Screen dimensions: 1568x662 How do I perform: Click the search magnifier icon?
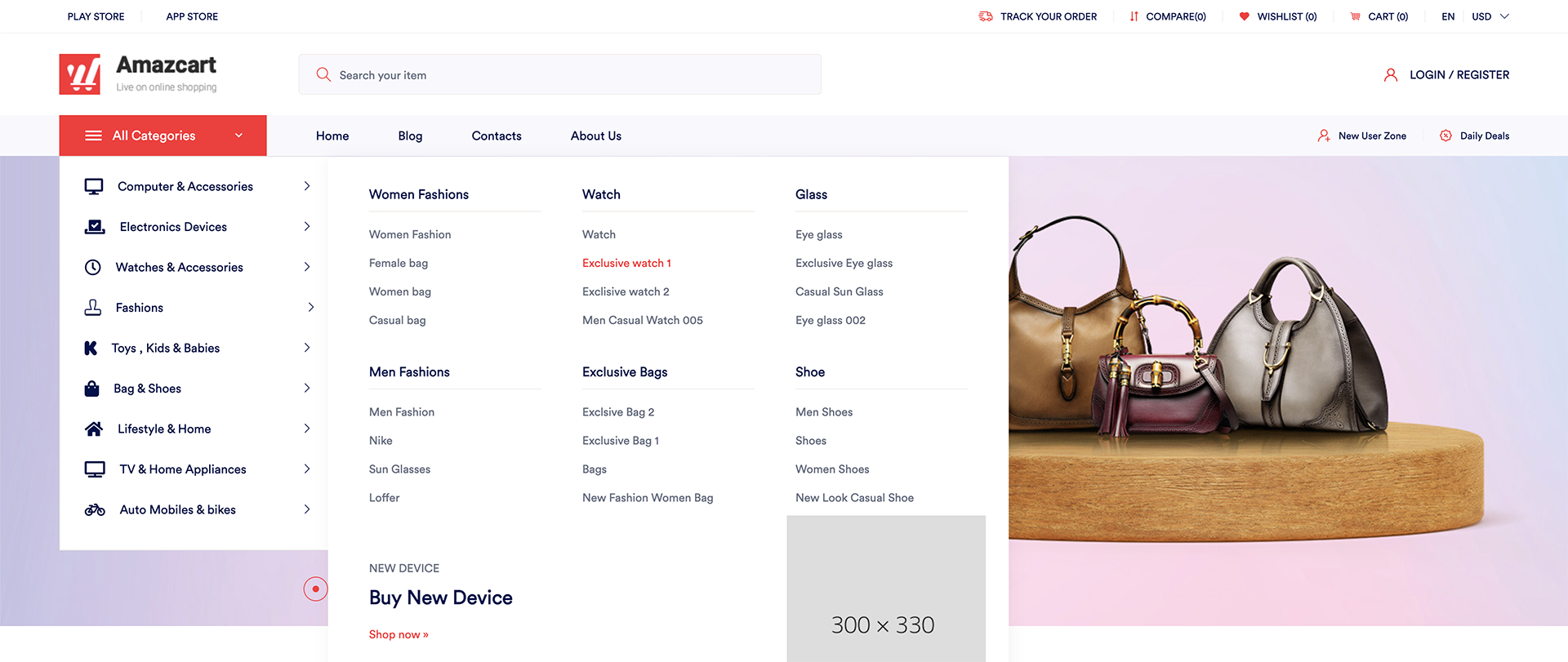(x=323, y=74)
